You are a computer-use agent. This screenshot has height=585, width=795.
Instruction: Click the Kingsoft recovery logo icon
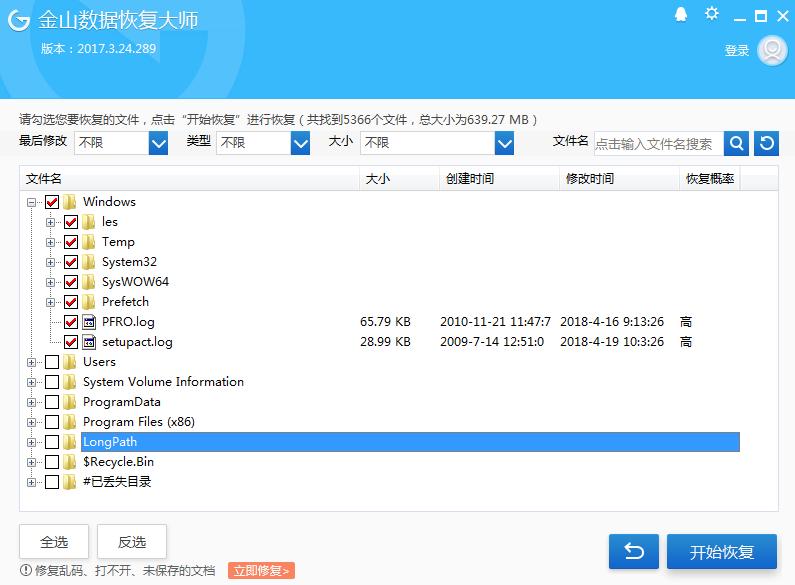19,20
